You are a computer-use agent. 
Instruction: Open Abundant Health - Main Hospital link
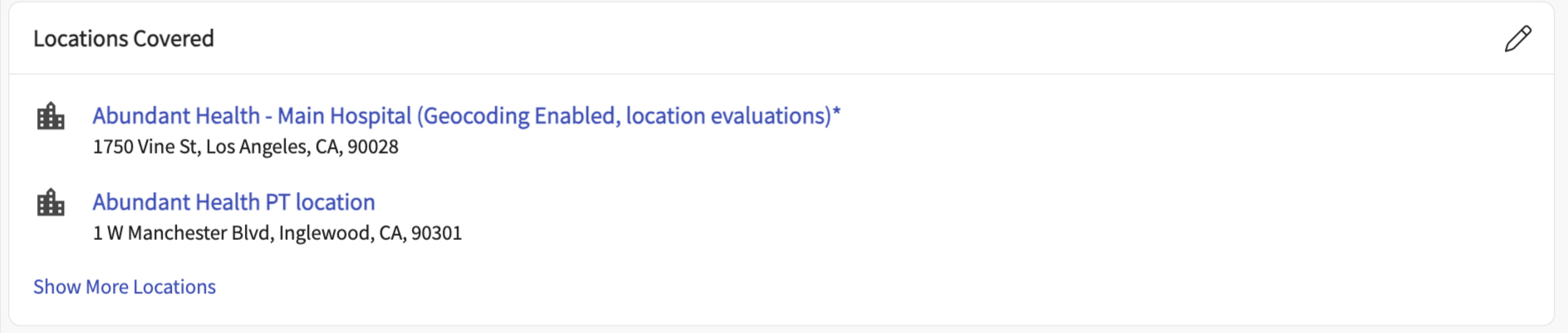coord(465,116)
